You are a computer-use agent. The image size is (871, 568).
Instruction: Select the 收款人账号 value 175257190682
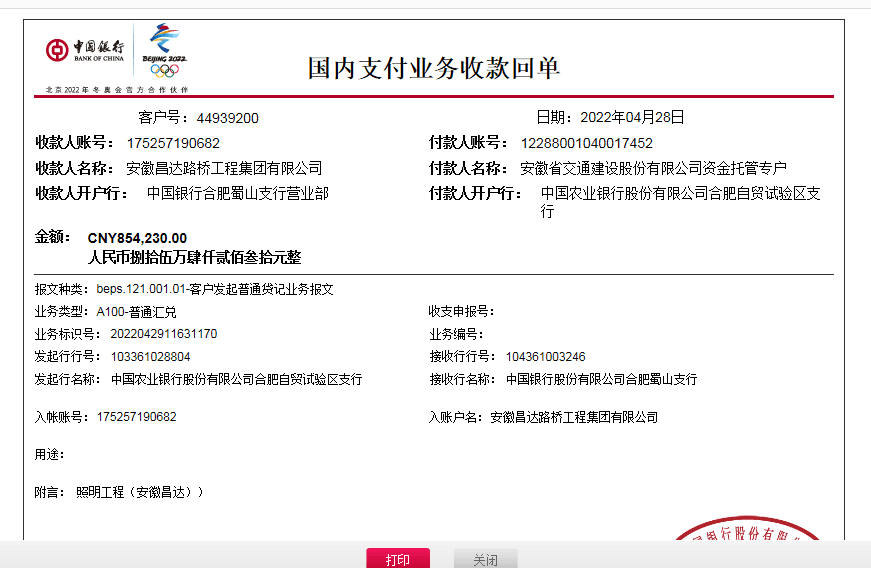(x=173, y=143)
